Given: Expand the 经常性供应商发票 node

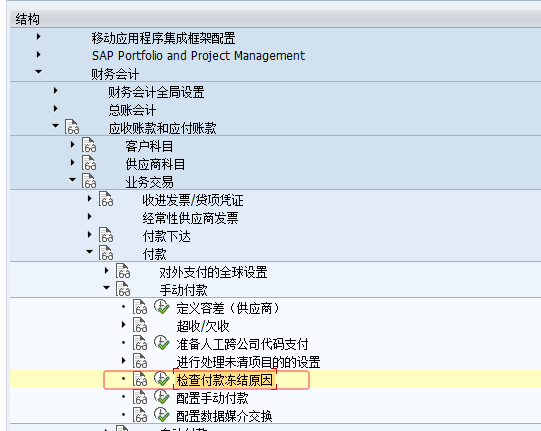Looking at the screenshot, I should coord(90,217).
